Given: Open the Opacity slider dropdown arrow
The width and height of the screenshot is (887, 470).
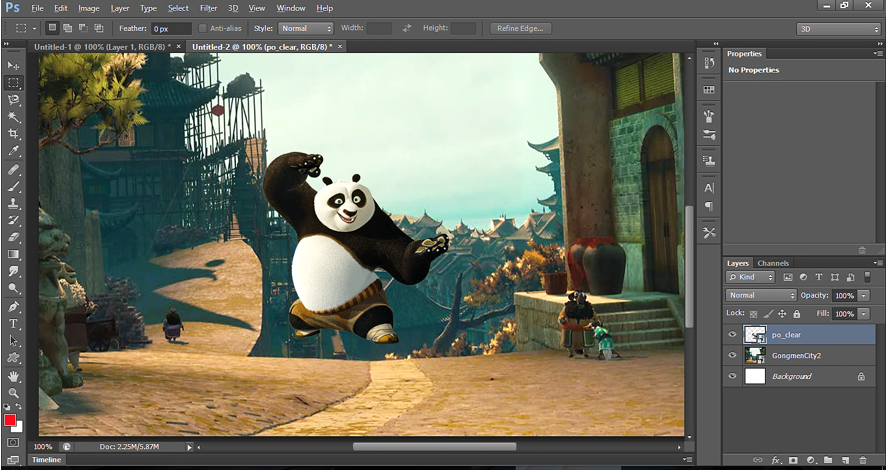Looking at the screenshot, I should click(864, 295).
